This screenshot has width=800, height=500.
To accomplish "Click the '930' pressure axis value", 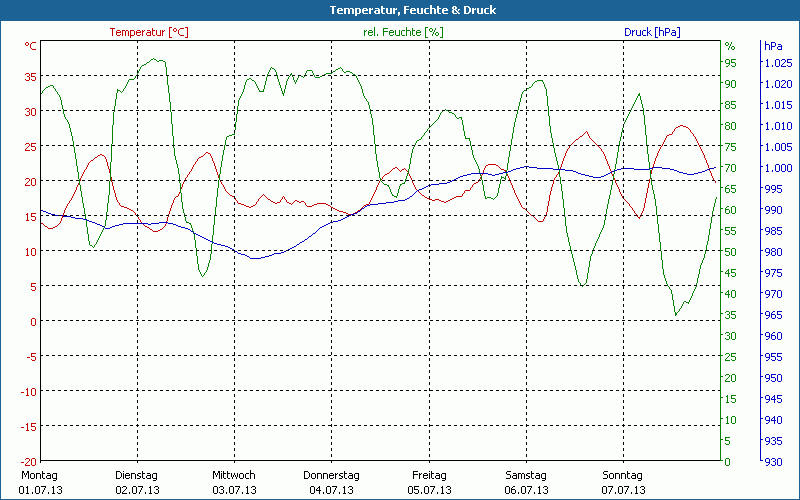I will point(773,462).
